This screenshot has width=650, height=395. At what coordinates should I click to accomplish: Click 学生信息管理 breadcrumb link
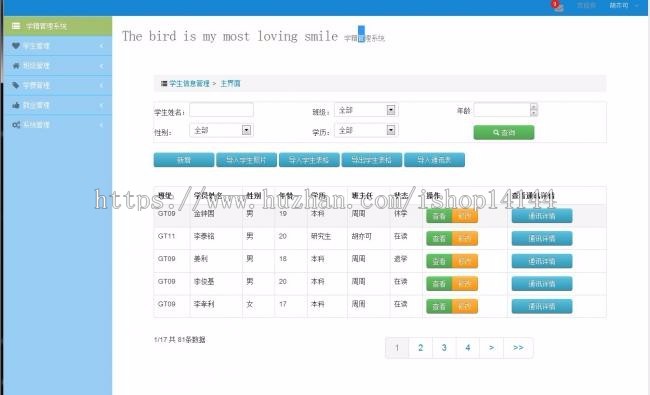point(189,84)
